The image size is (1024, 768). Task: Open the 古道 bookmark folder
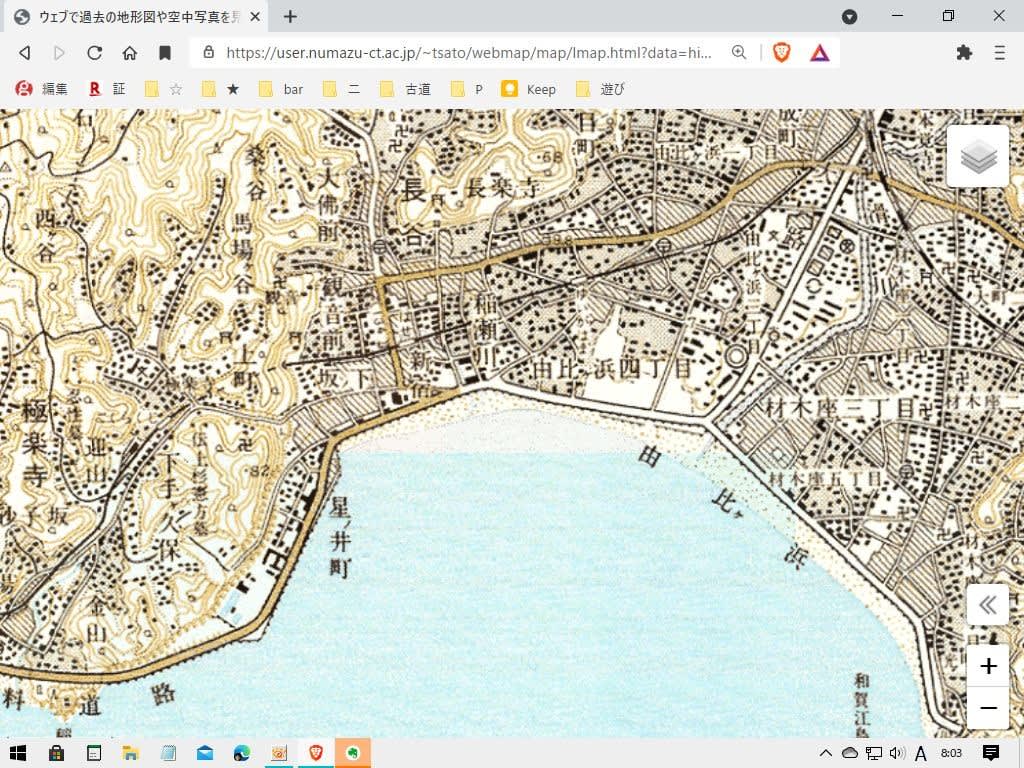[x=406, y=89]
